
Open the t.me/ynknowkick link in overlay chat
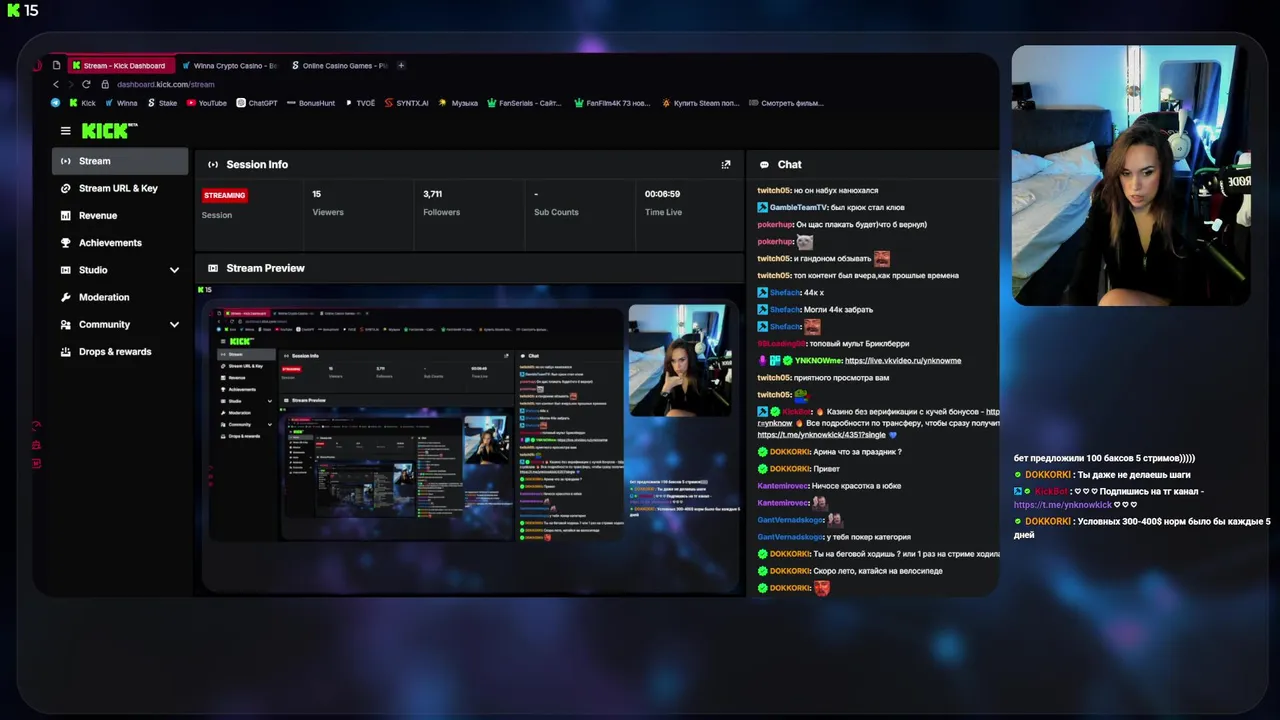click(x=1062, y=505)
